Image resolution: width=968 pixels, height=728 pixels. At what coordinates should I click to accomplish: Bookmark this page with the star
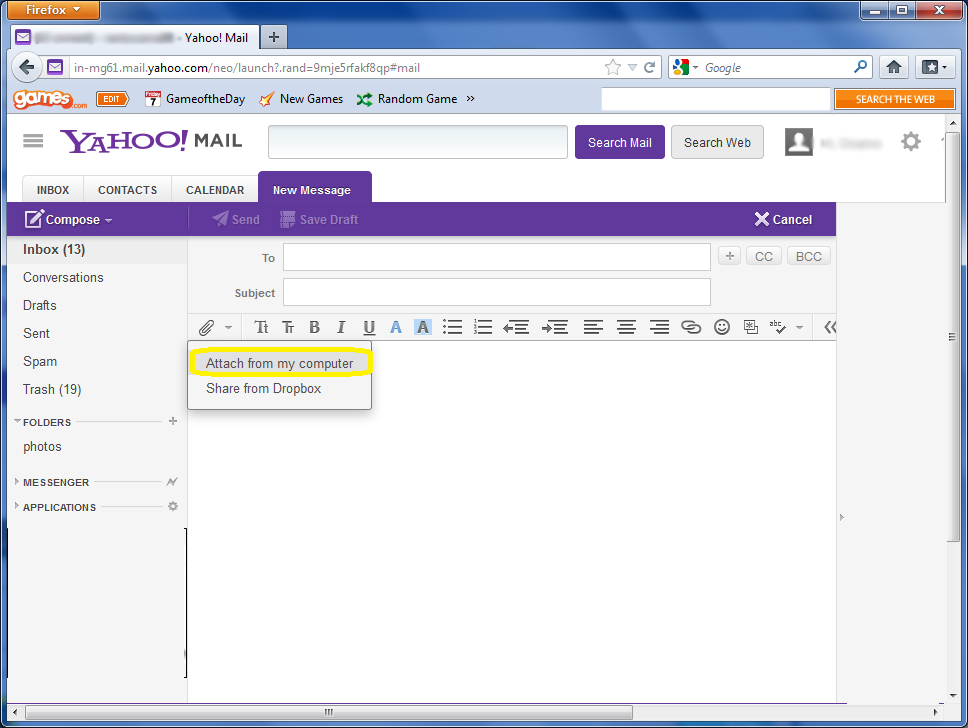(x=612, y=67)
